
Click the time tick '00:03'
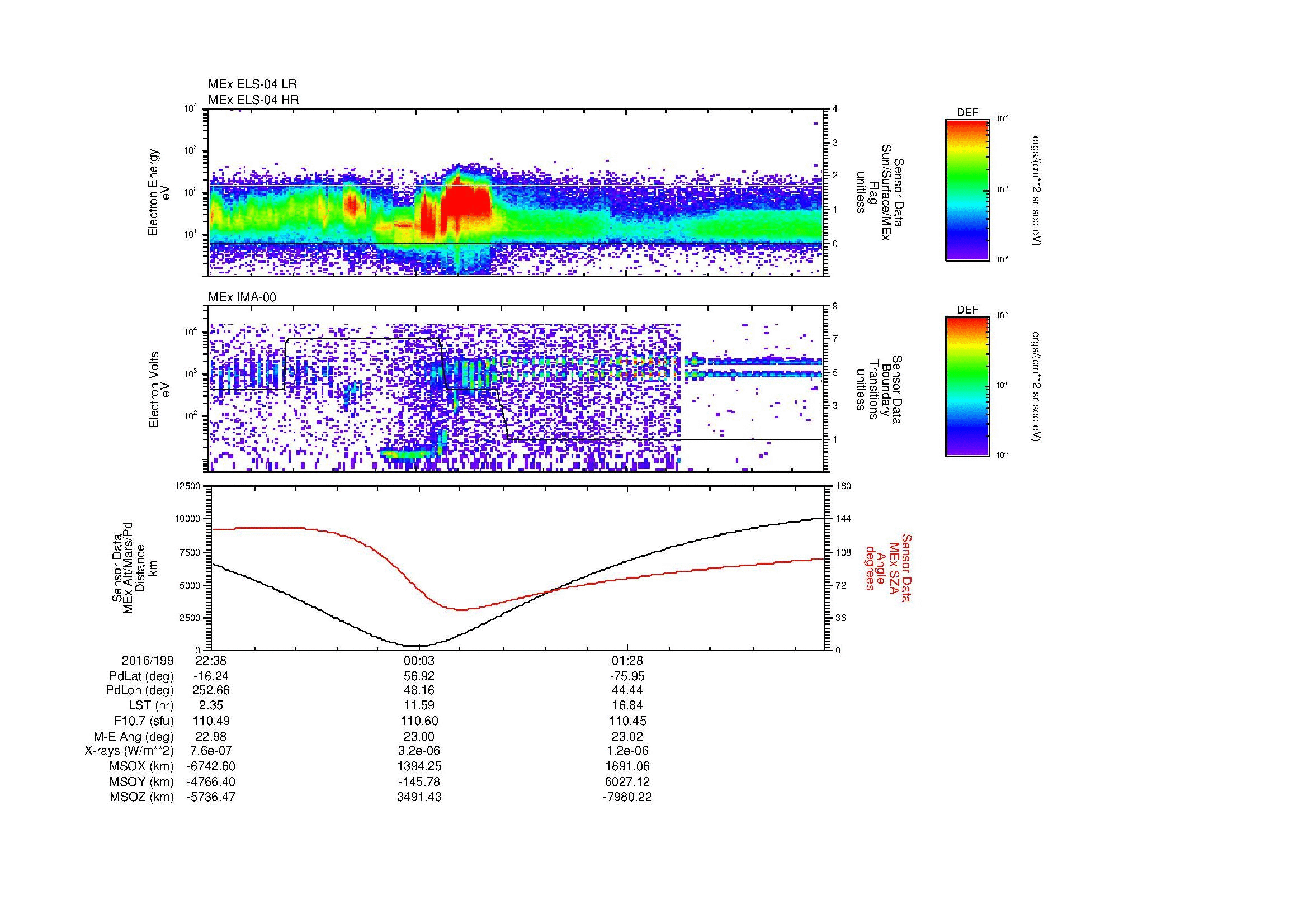419,660
